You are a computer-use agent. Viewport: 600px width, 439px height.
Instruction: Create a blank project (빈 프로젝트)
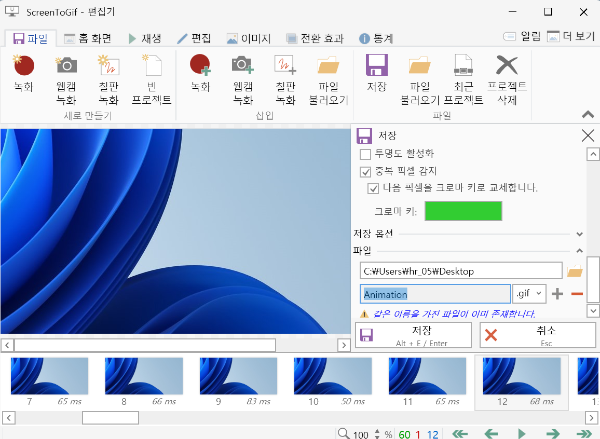tap(152, 80)
